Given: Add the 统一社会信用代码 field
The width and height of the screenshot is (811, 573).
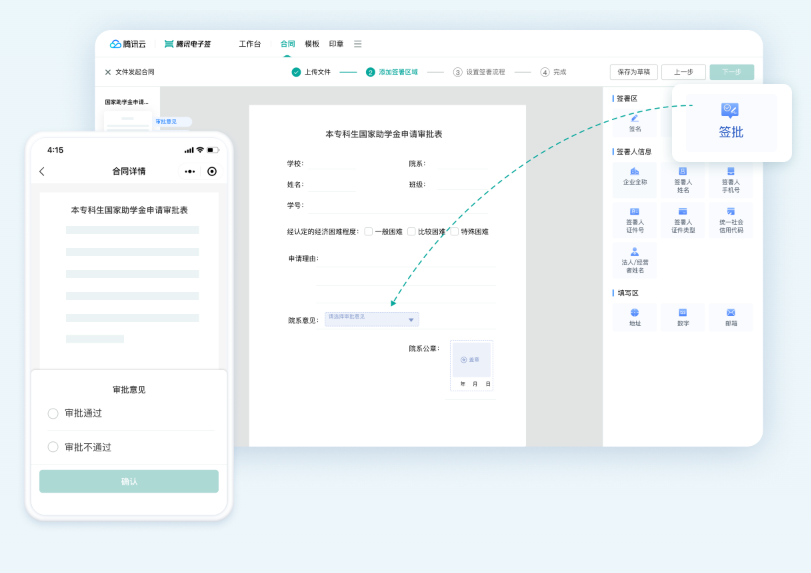Looking at the screenshot, I should coord(731,217).
